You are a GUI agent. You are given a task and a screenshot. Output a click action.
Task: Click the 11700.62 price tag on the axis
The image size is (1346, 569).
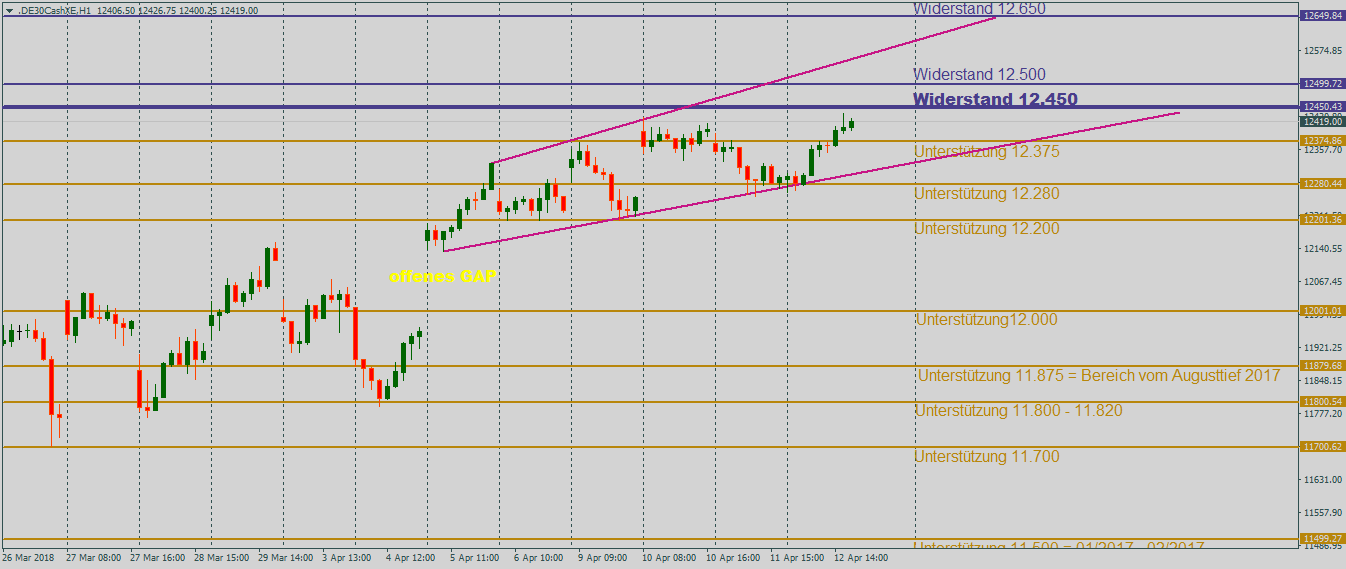click(1322, 447)
